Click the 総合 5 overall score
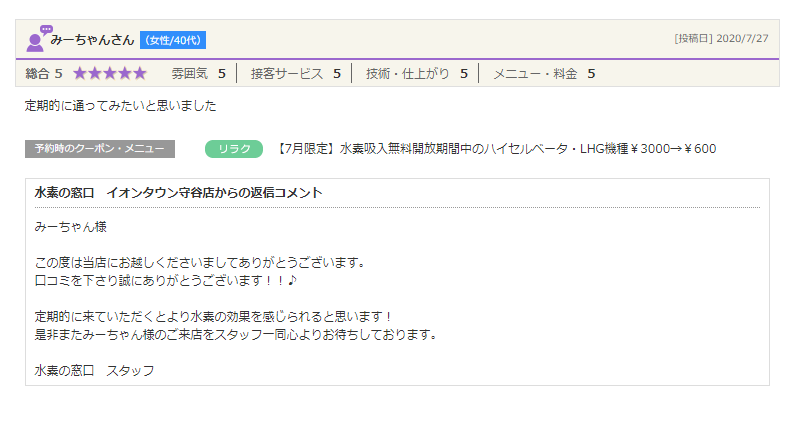Viewport: 793px width, 427px height. [44, 73]
